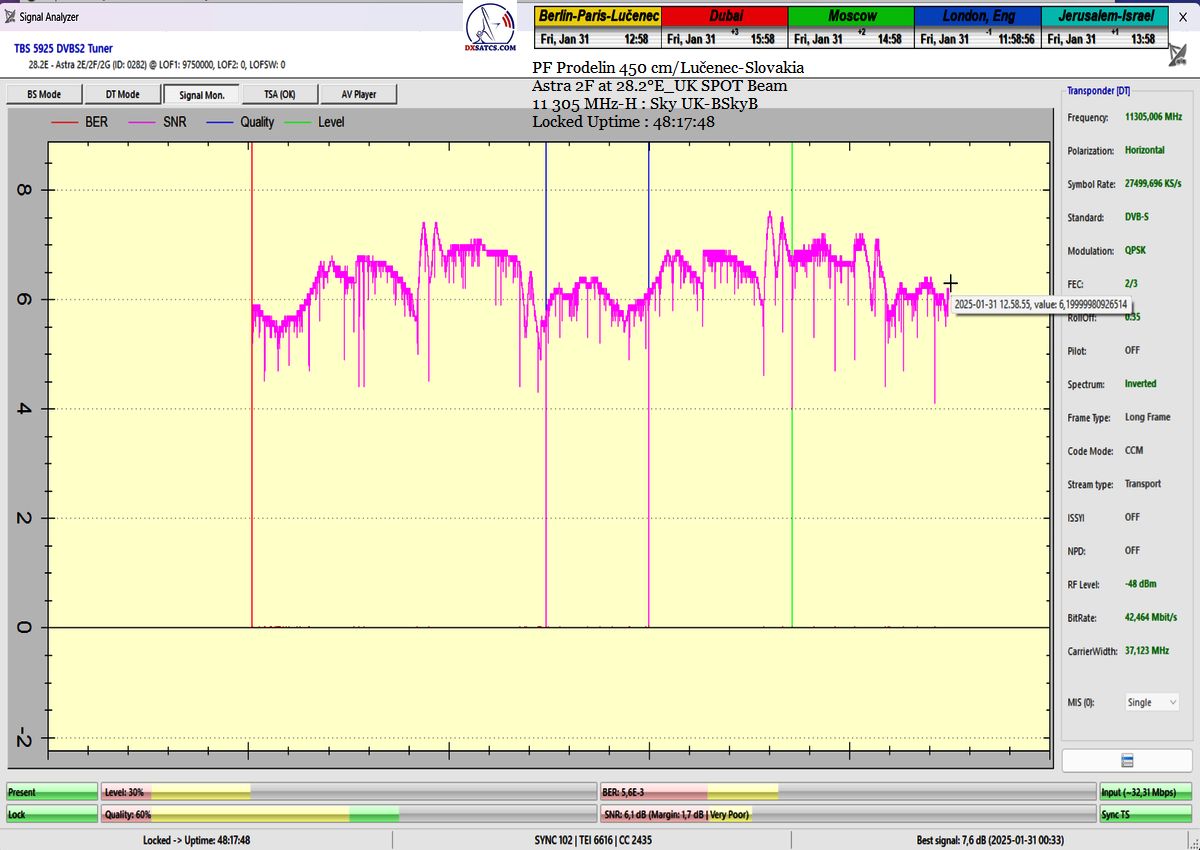Switch to DT Mode tab
The width and height of the screenshot is (1200, 850).
click(x=122, y=94)
